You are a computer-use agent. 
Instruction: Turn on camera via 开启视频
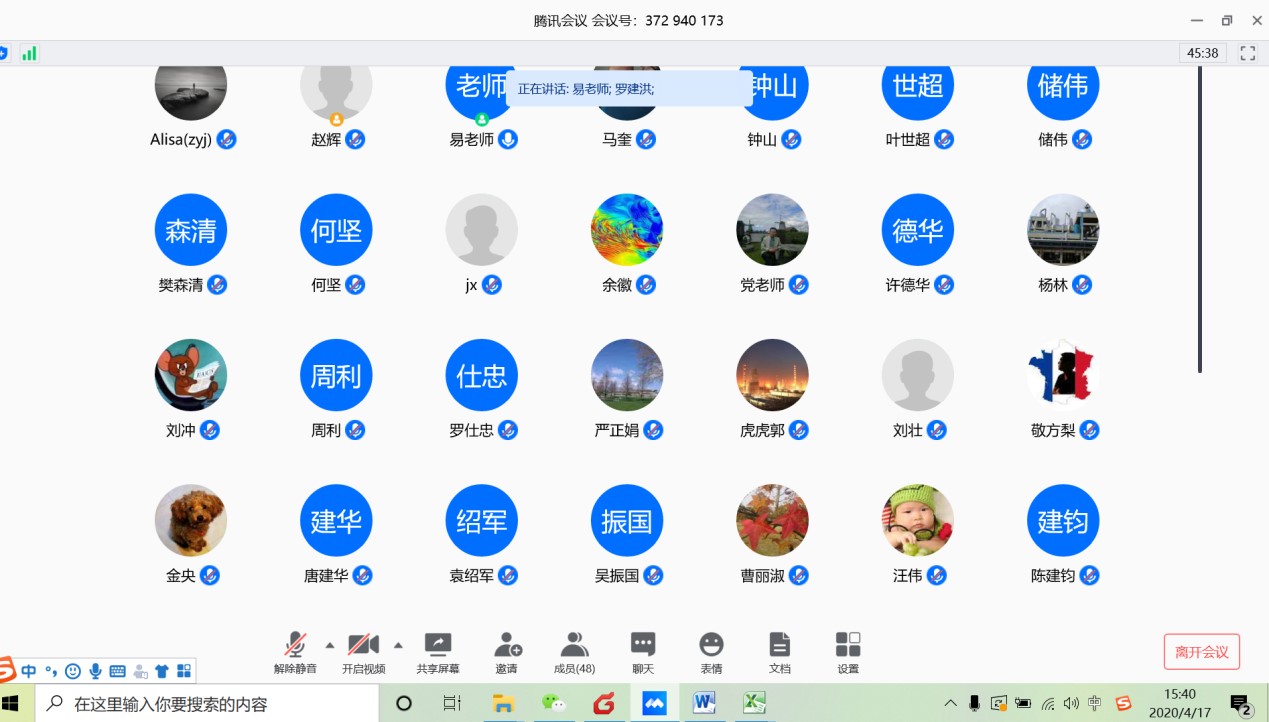click(363, 652)
